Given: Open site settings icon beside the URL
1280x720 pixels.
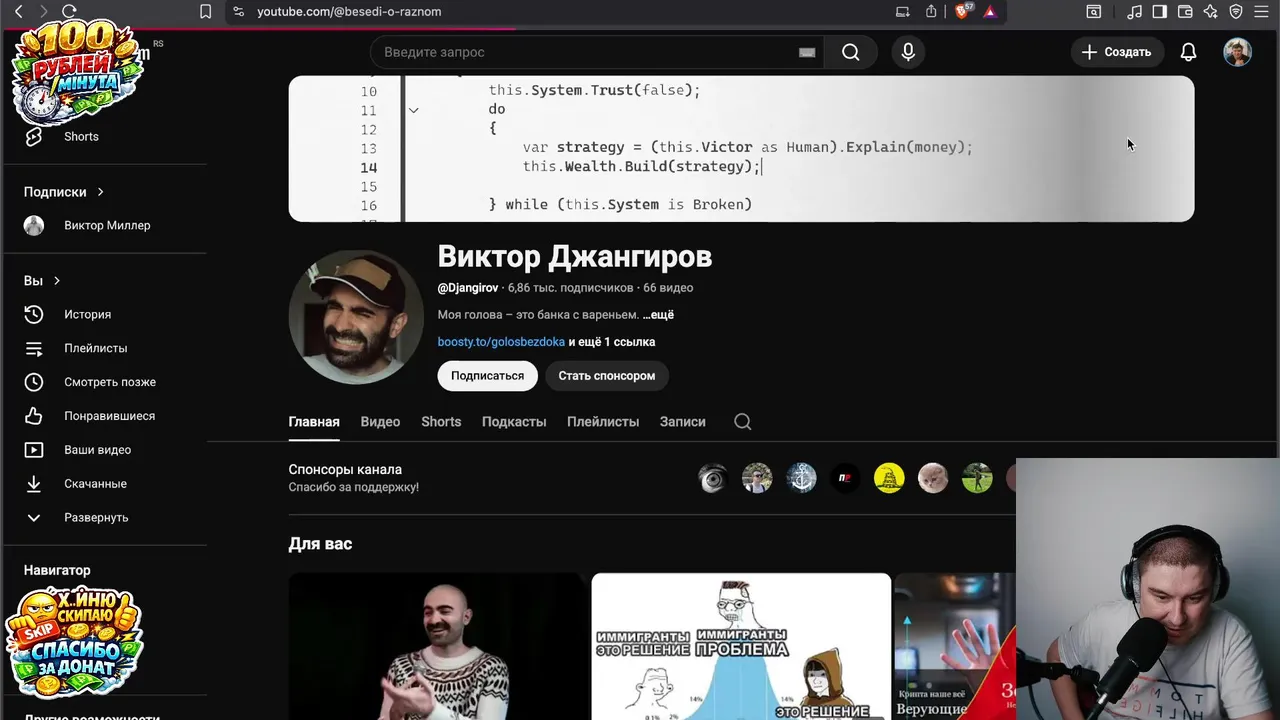Looking at the screenshot, I should tap(238, 12).
